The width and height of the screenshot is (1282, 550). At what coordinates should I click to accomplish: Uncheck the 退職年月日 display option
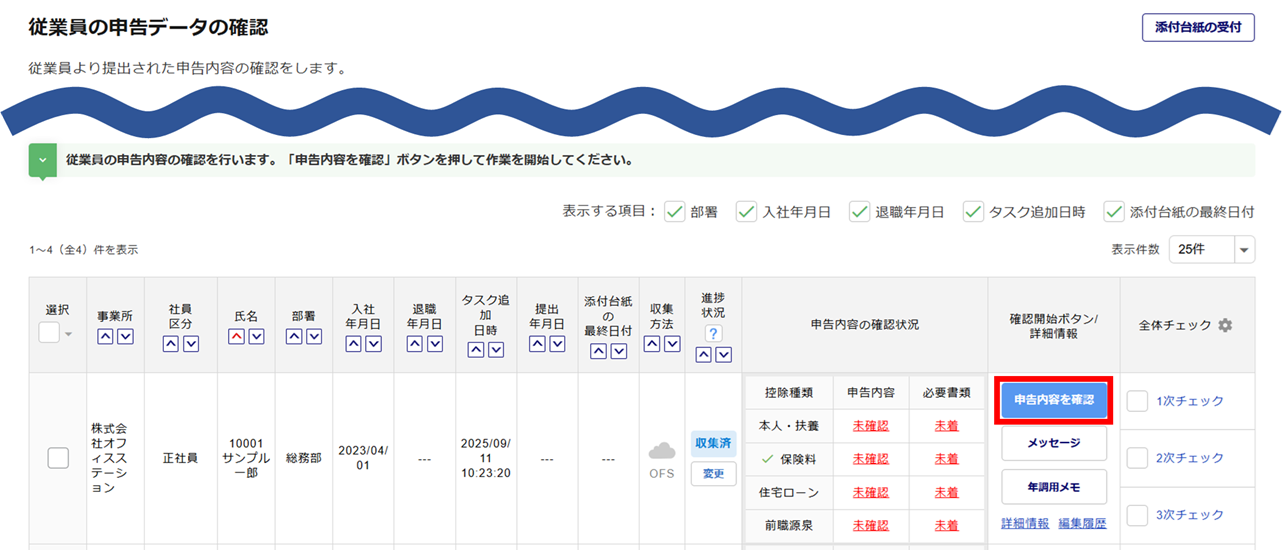859,212
